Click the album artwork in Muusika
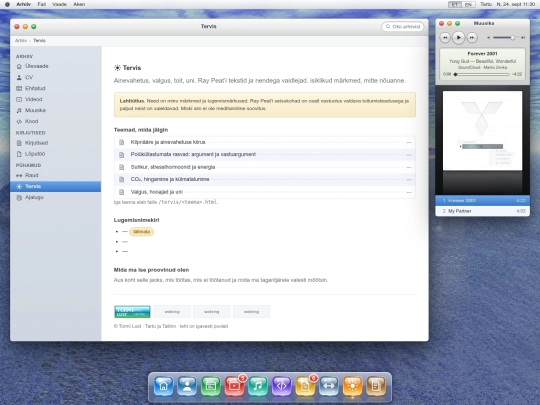540x405 pixels. pos(482,131)
